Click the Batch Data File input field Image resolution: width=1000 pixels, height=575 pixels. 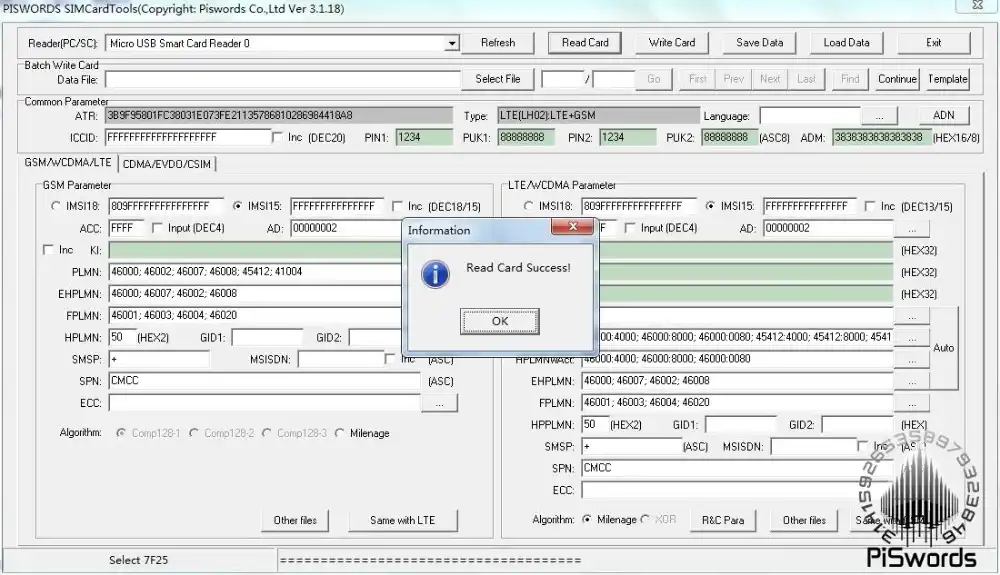283,80
